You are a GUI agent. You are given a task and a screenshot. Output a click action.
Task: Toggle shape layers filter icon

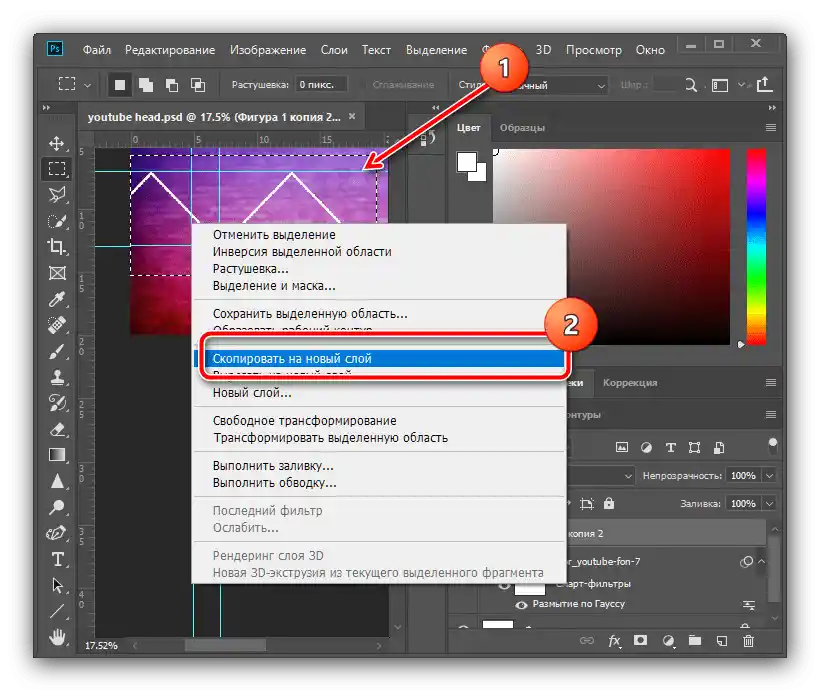click(x=694, y=447)
